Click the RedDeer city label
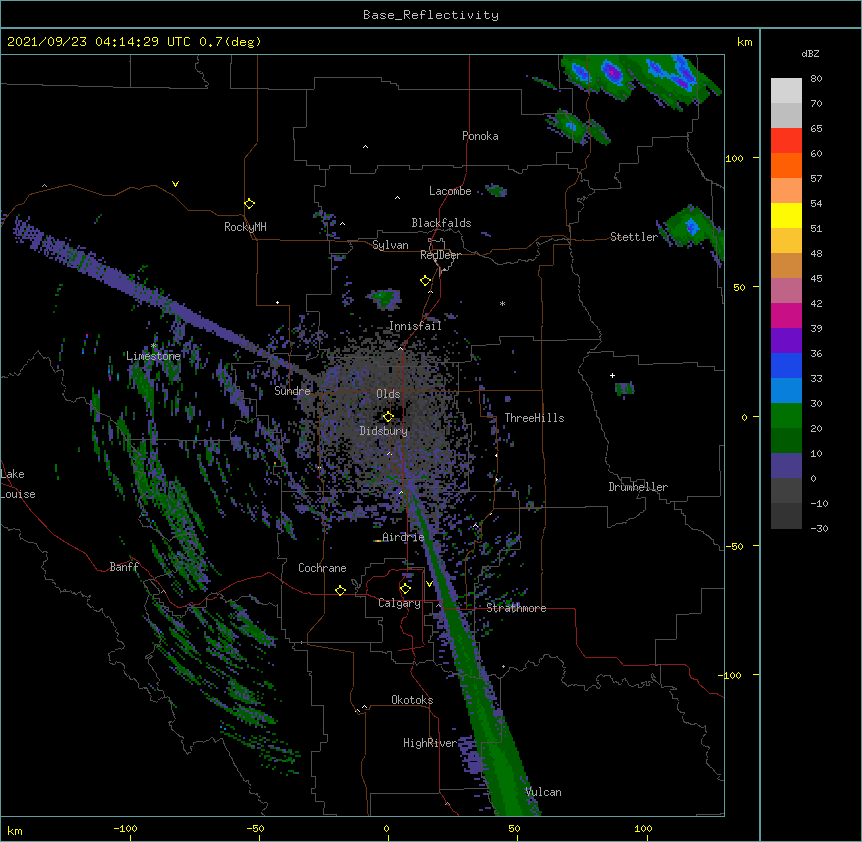 (440, 255)
